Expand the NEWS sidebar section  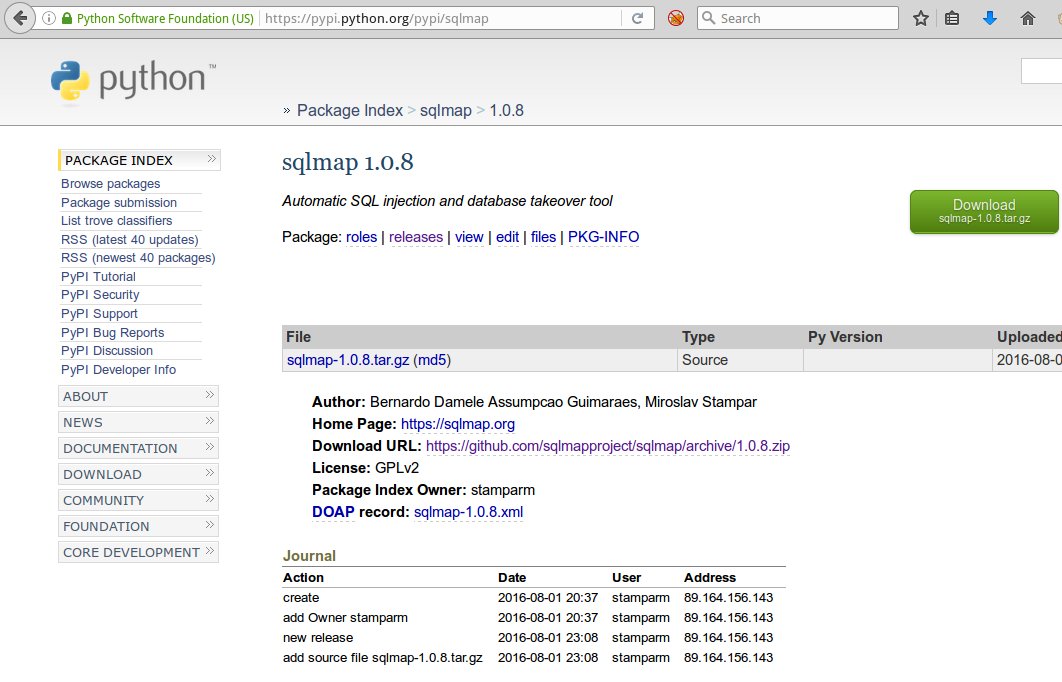[x=138, y=422]
